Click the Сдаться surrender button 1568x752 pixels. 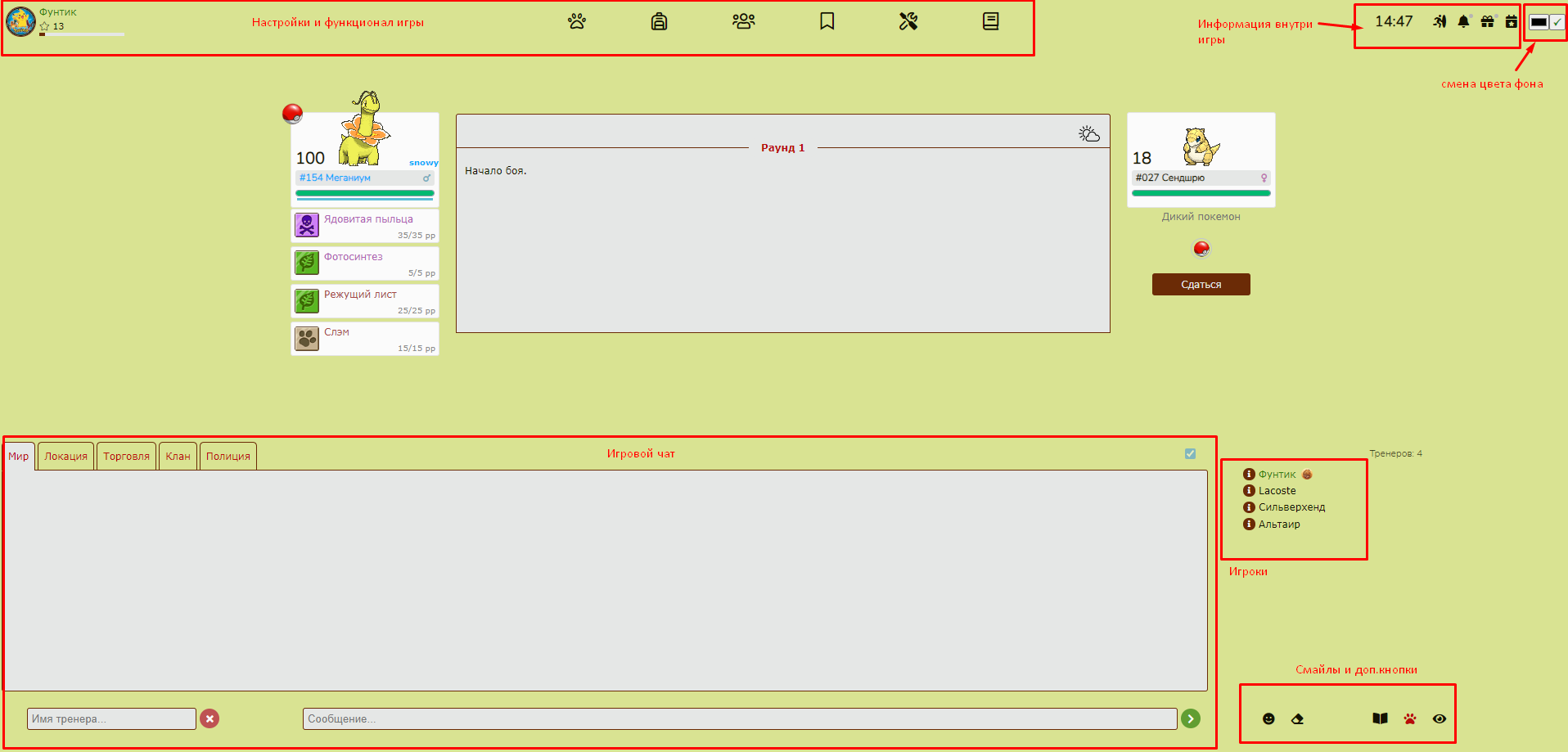tap(1201, 284)
